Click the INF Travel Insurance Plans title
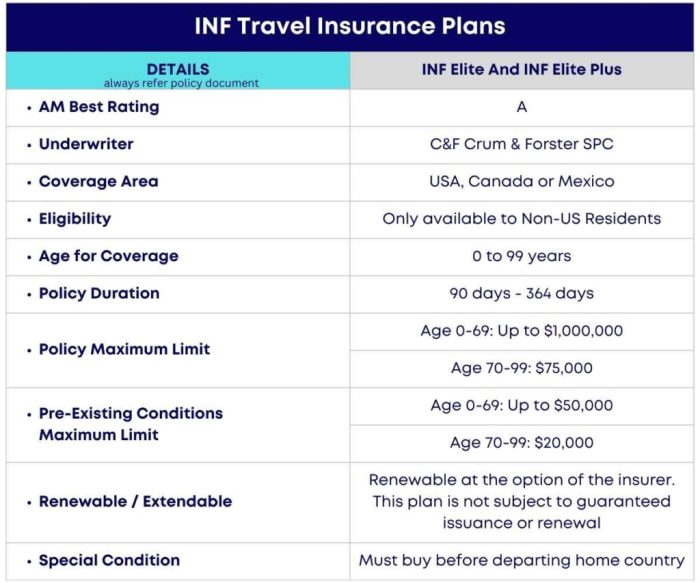 pyautogui.click(x=349, y=26)
